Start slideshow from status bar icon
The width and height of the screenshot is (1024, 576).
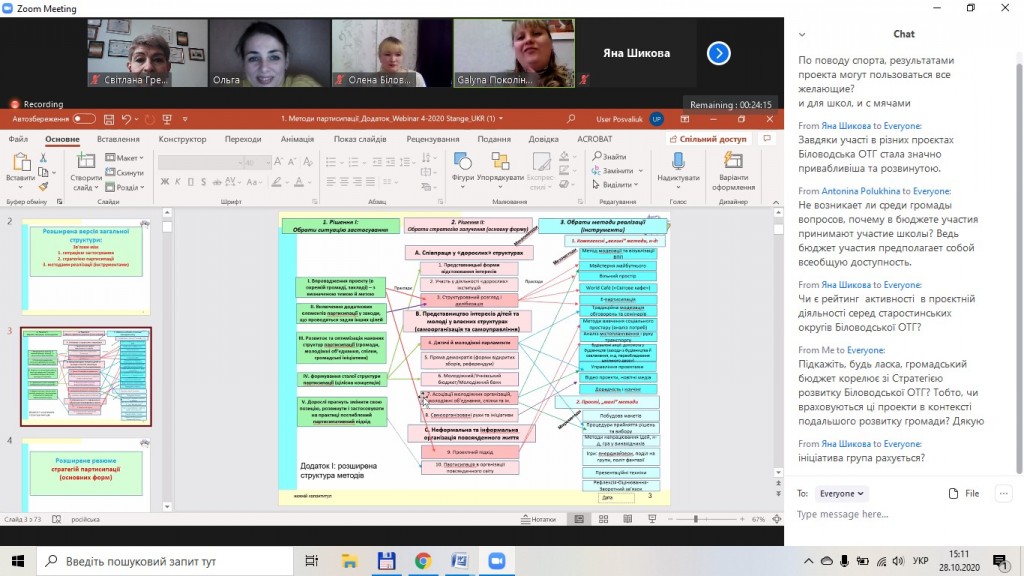coord(652,519)
